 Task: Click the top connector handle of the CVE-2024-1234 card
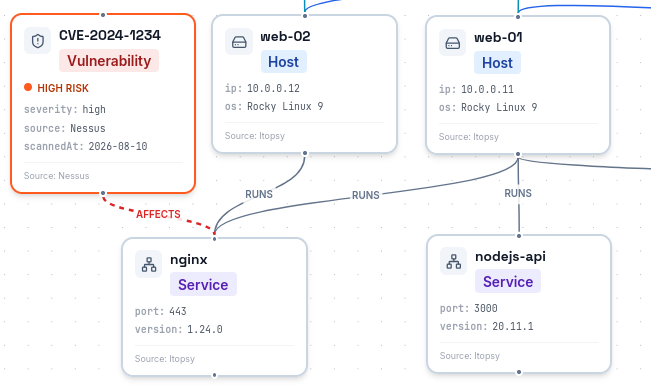pyautogui.click(x=103, y=15)
